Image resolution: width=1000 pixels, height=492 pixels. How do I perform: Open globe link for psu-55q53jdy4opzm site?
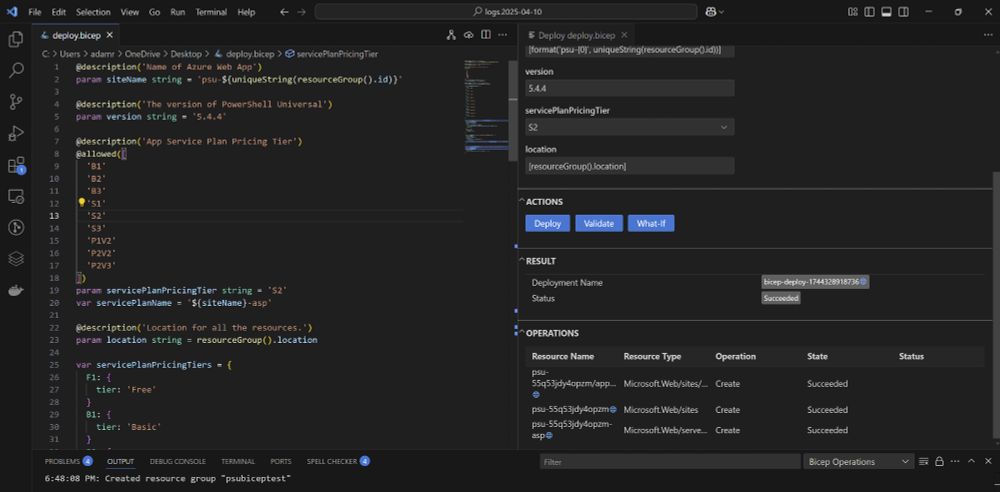click(x=613, y=410)
